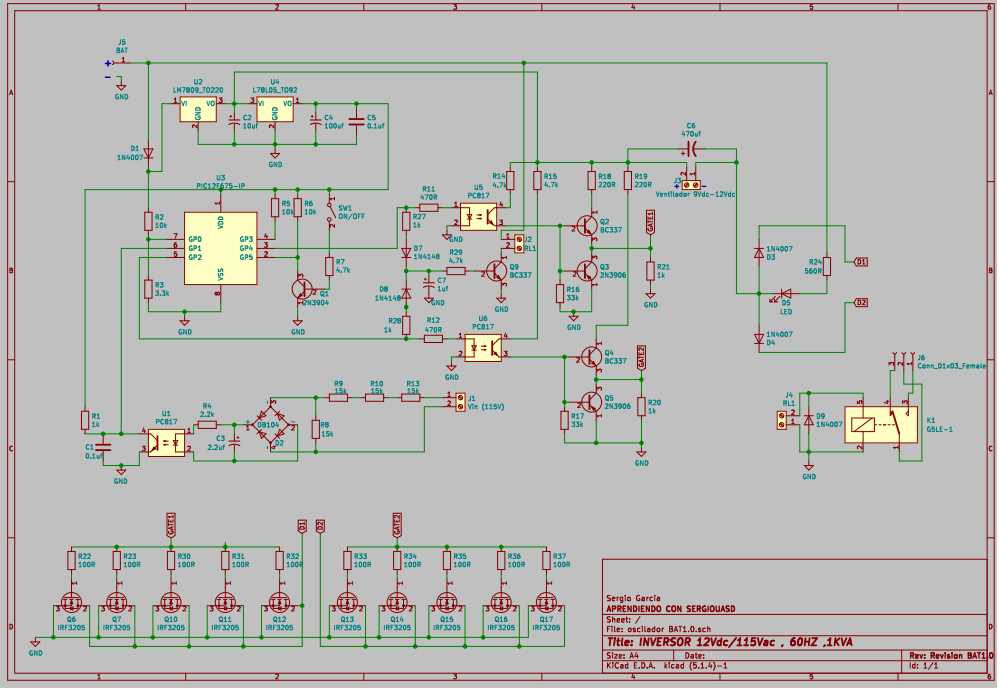The image size is (1000, 688).
Task: Click the Q3 2N3906 transistor symbol
Action: pos(587,270)
